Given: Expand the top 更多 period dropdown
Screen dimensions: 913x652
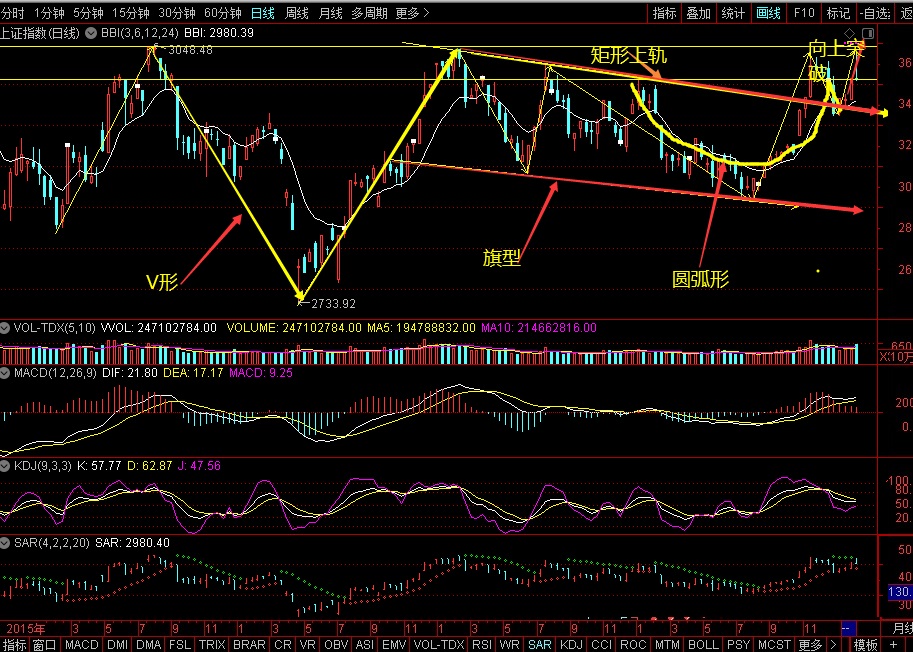Looking at the screenshot, I should (x=412, y=13).
